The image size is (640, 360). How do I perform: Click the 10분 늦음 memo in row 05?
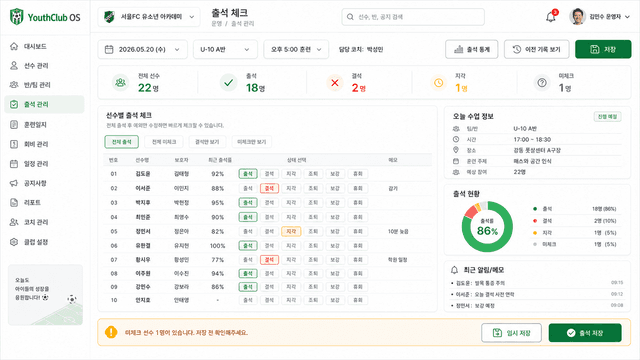click(x=398, y=231)
